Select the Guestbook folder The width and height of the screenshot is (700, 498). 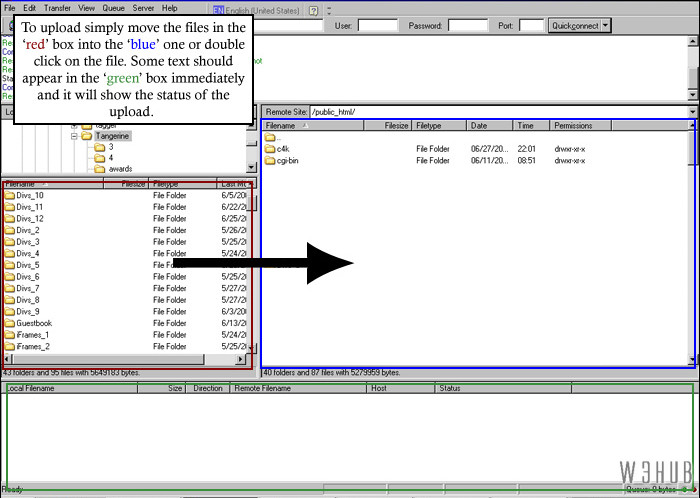coord(34,323)
